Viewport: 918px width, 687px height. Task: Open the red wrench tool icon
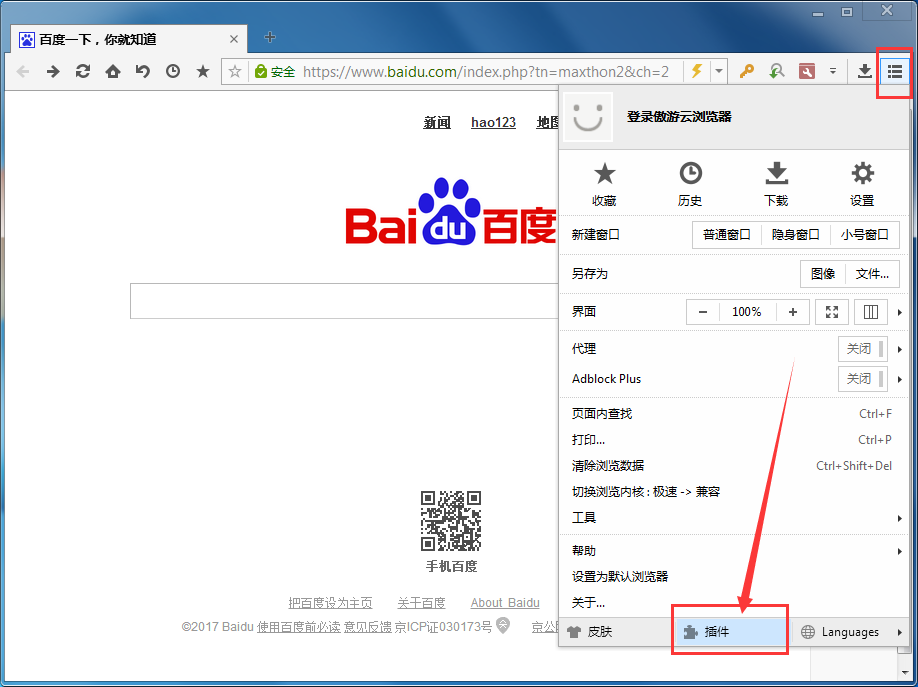807,71
